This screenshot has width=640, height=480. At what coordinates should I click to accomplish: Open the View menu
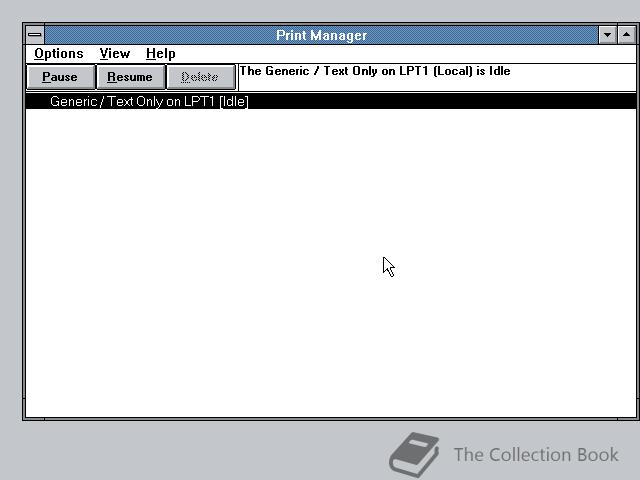pyautogui.click(x=115, y=53)
